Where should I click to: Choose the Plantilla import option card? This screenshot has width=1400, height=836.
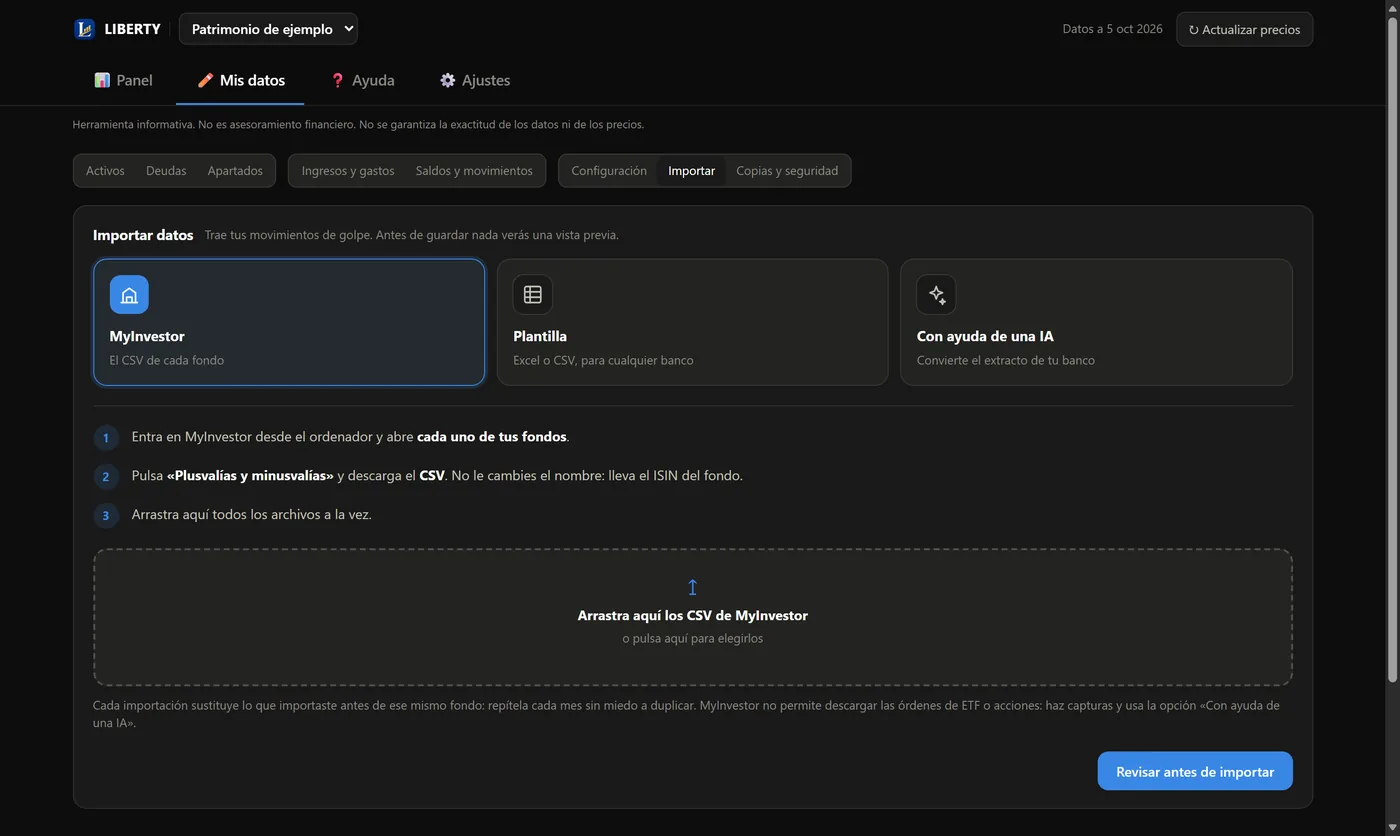coord(692,322)
